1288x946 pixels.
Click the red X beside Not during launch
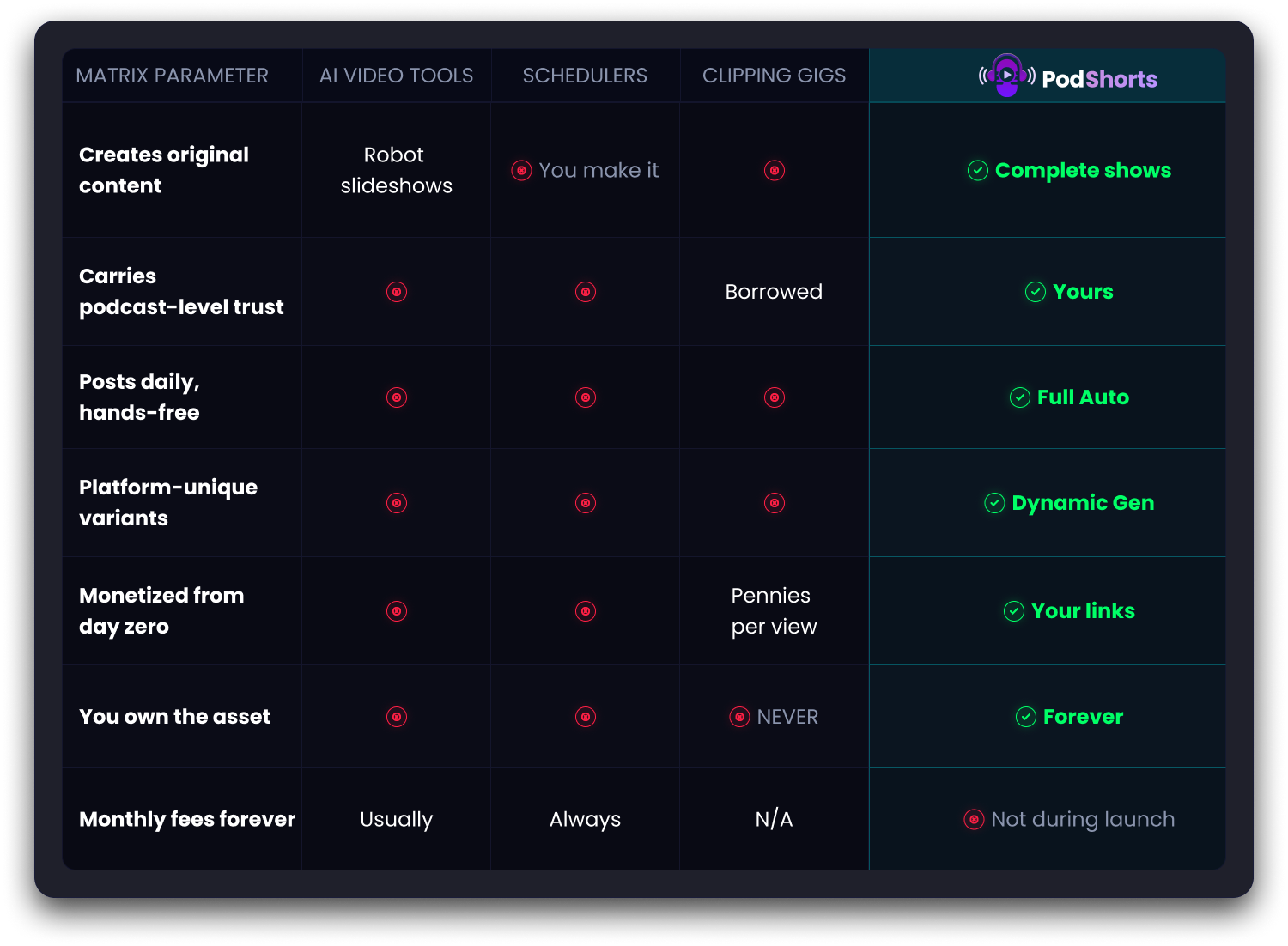point(974,820)
